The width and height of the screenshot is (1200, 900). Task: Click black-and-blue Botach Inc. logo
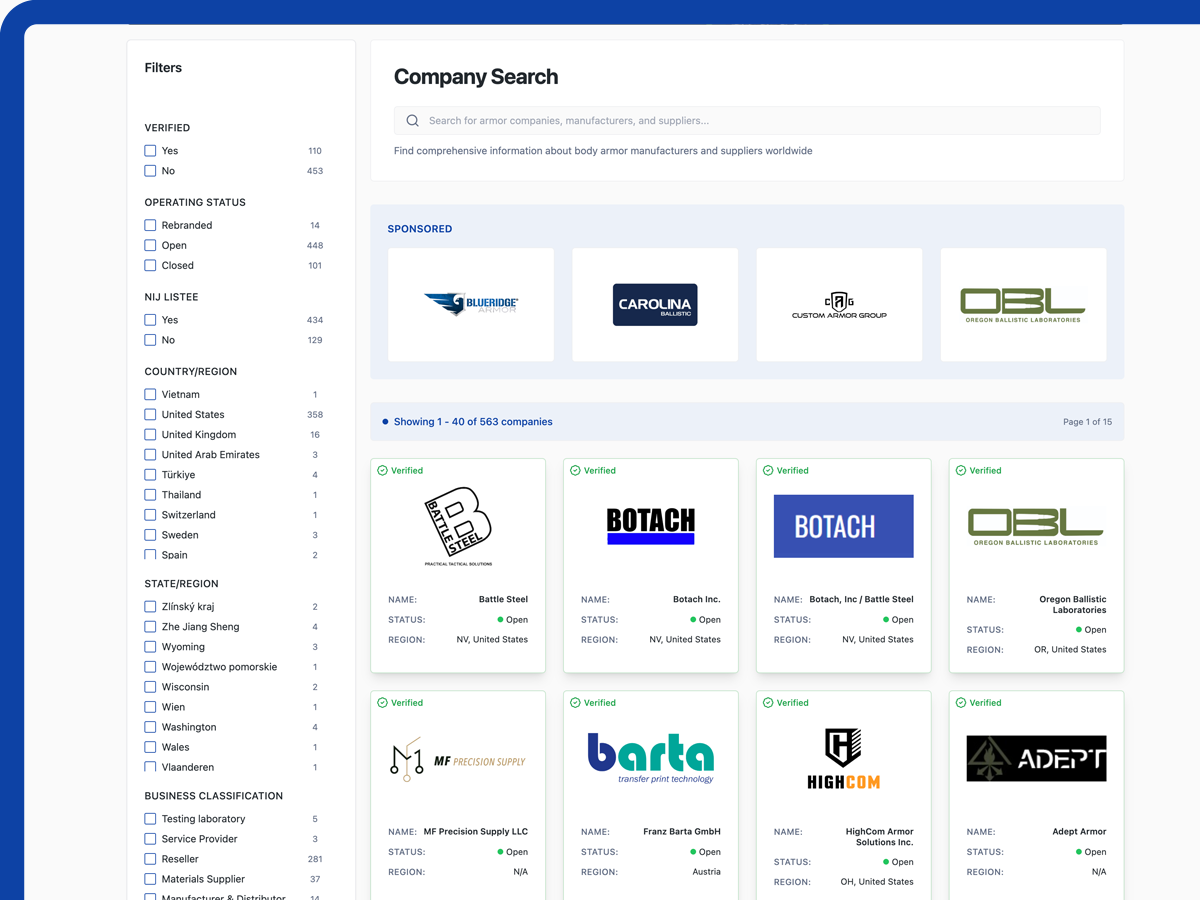coord(651,526)
